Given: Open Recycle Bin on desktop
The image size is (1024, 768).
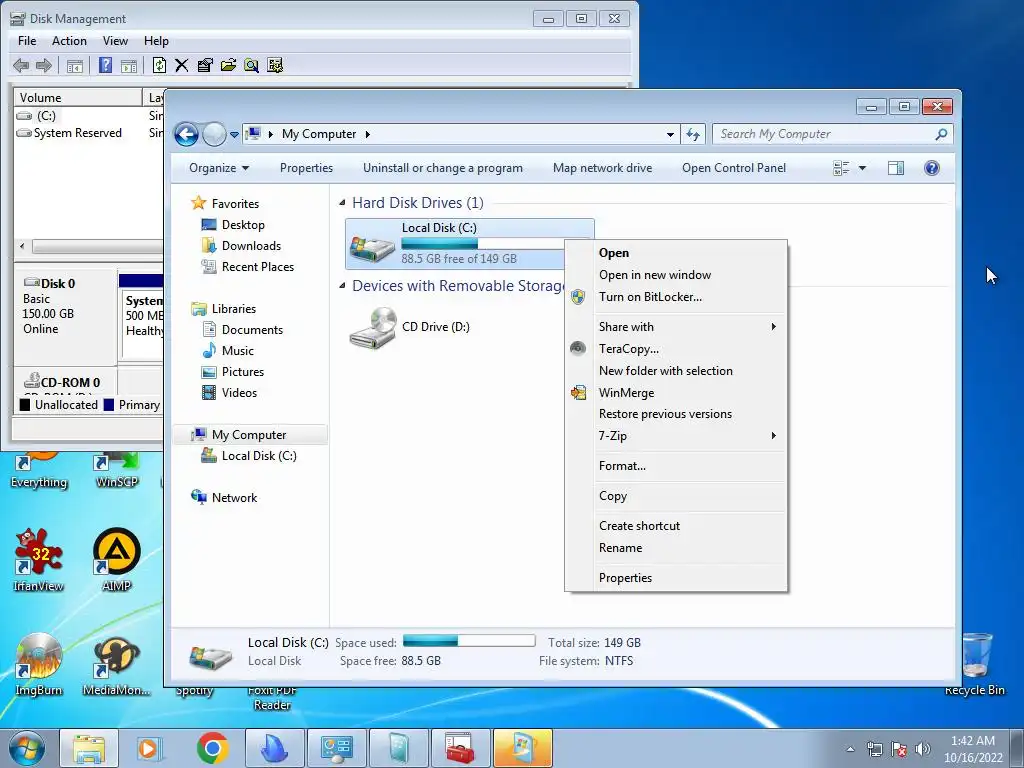Looking at the screenshot, I should point(975,663).
